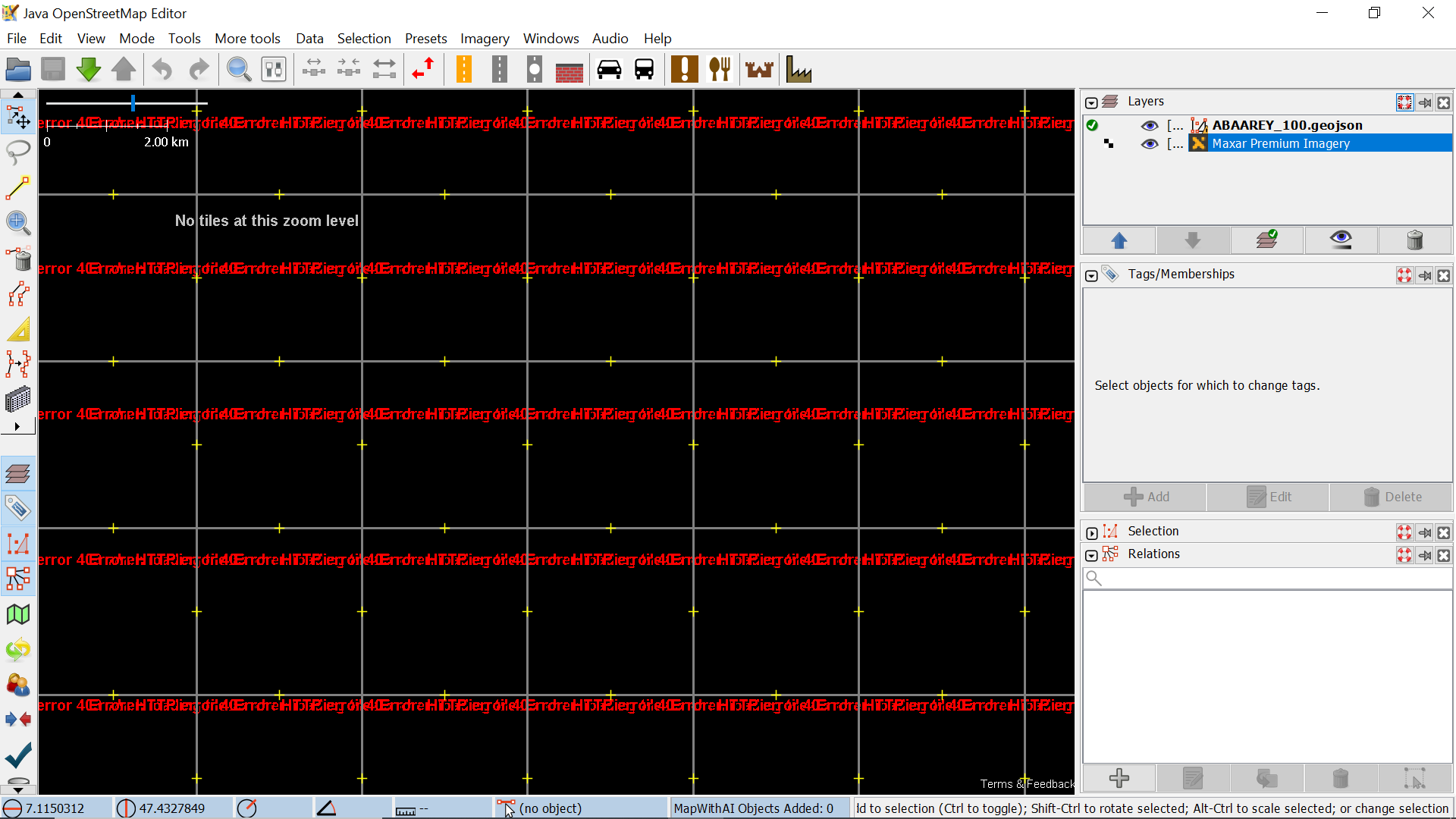Open the Windows menu

click(x=551, y=39)
